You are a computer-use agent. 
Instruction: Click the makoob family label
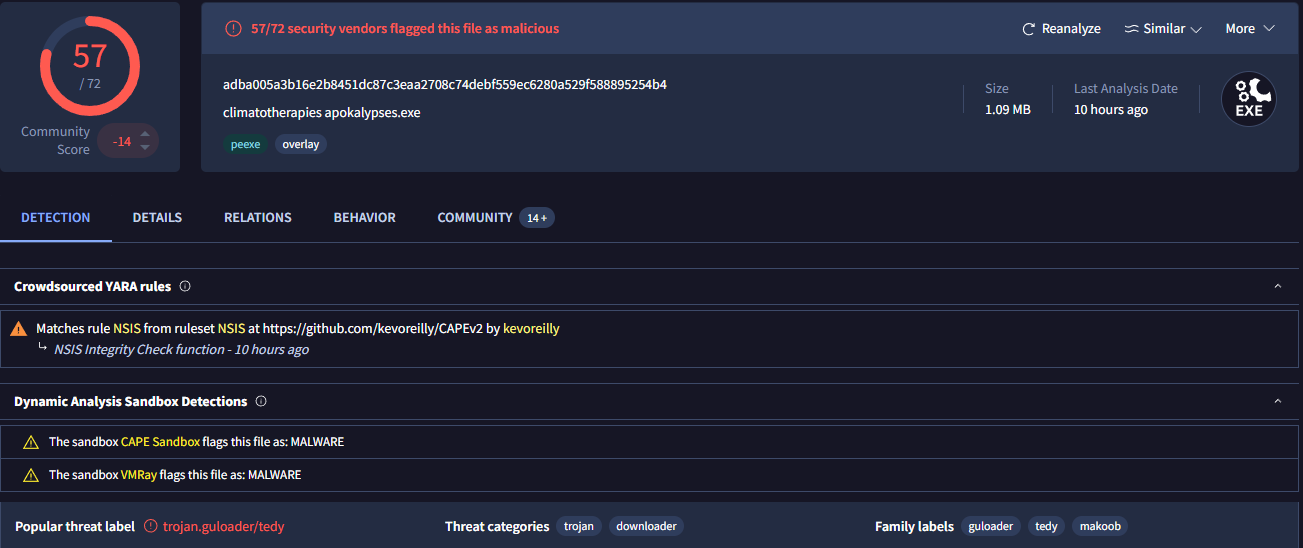pos(1100,526)
